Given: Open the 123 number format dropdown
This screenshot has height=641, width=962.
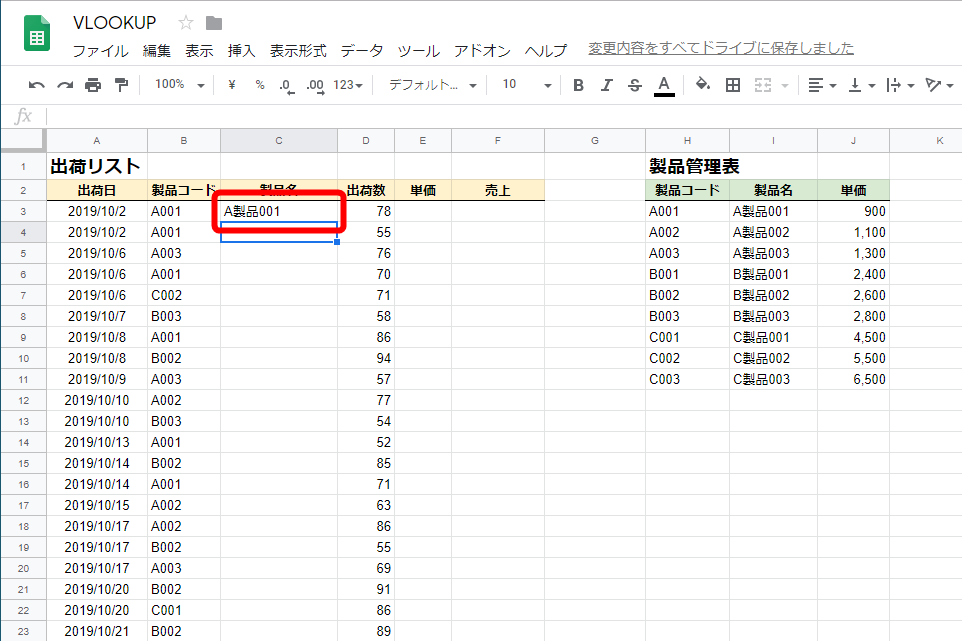Looking at the screenshot, I should tap(348, 85).
